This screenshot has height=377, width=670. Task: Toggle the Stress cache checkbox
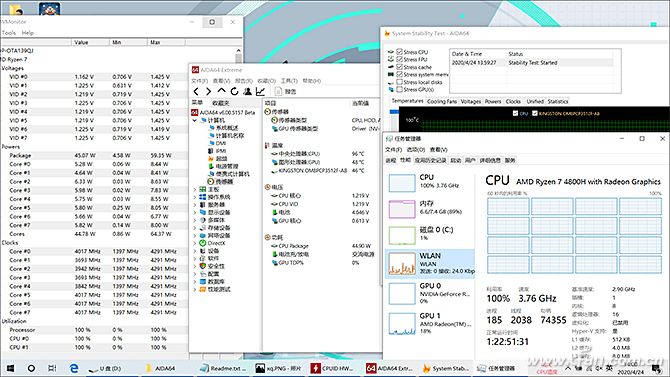pos(400,67)
